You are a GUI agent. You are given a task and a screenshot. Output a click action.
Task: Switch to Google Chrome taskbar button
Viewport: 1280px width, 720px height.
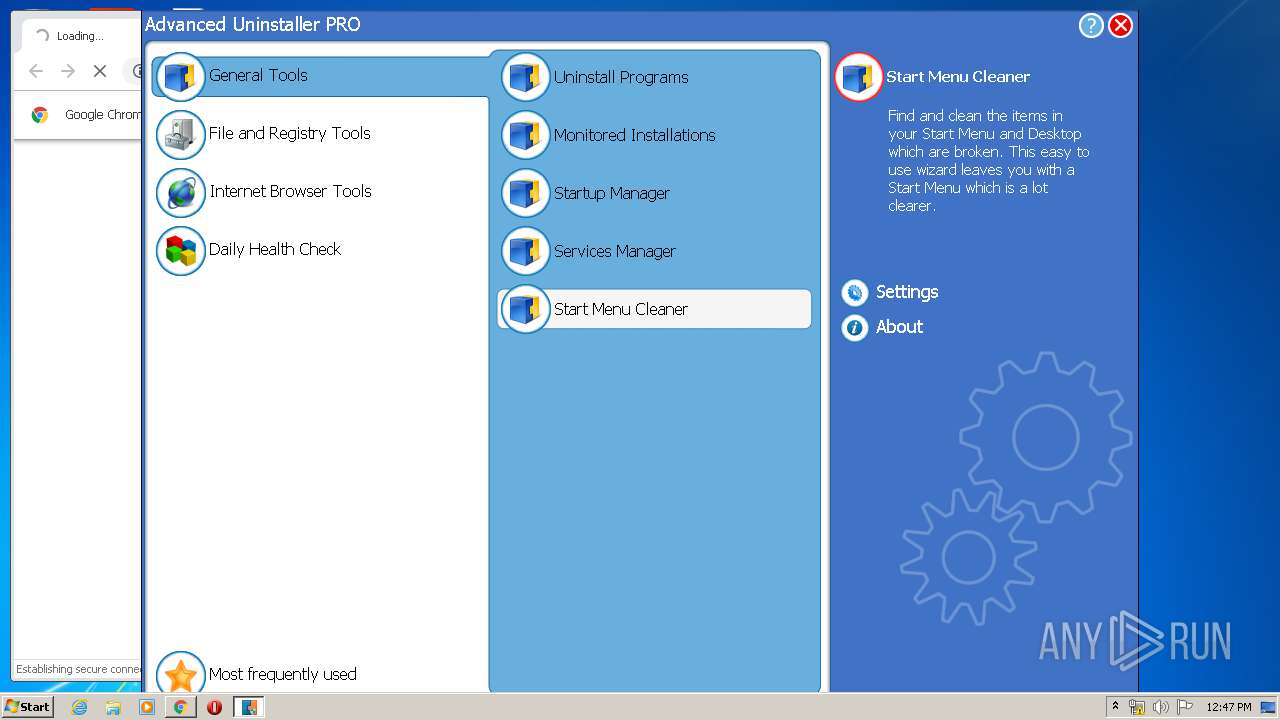click(x=180, y=707)
